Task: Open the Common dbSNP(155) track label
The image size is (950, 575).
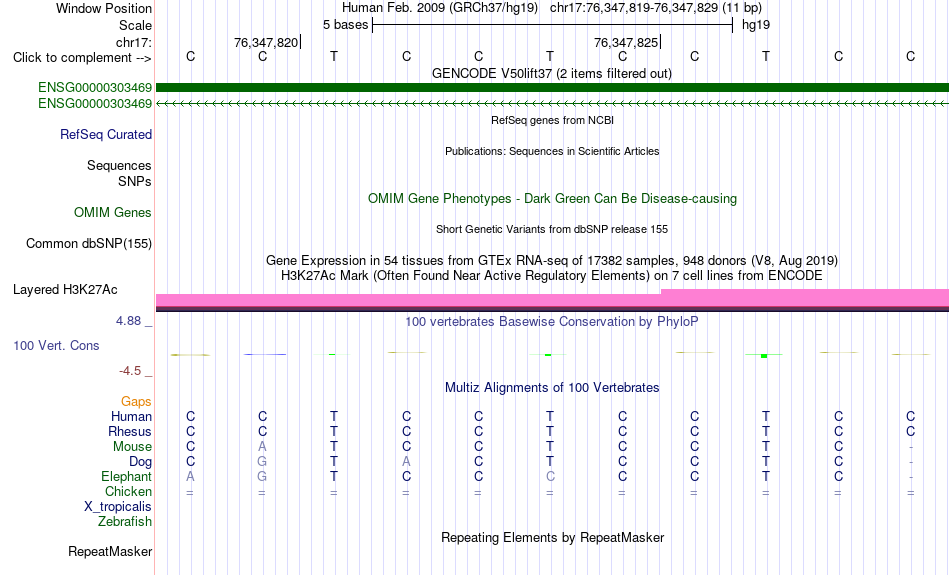Action: [x=88, y=244]
